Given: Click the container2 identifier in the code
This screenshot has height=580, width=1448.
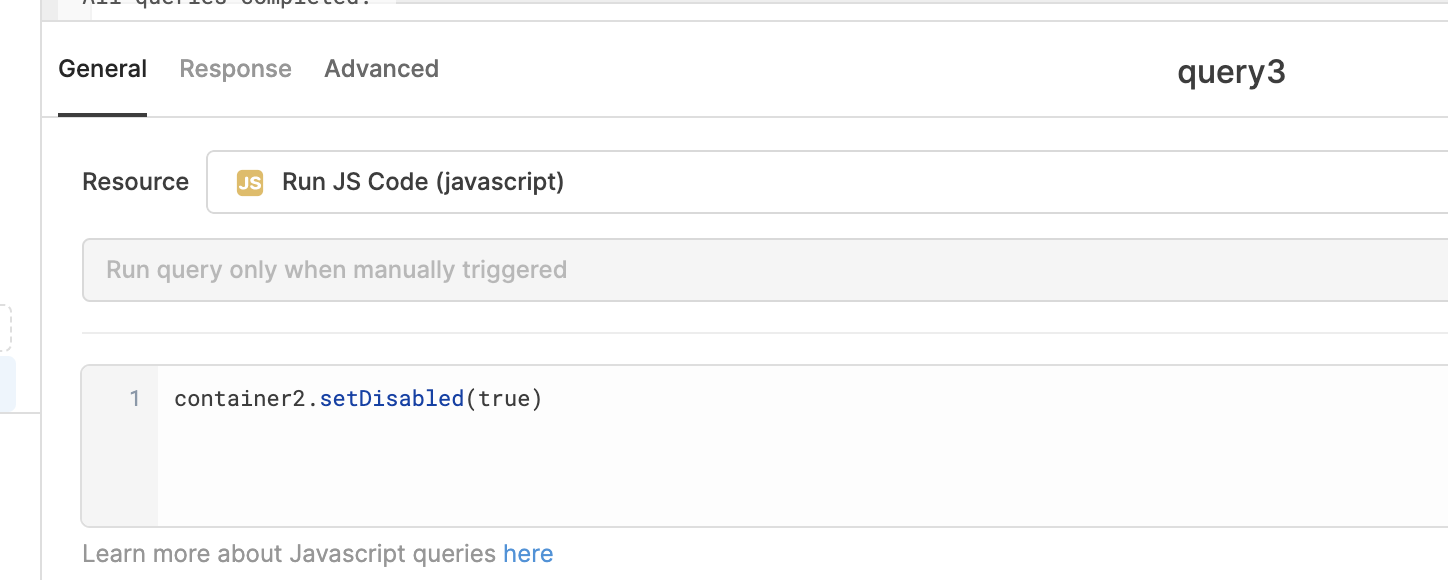Looking at the screenshot, I should [240, 399].
